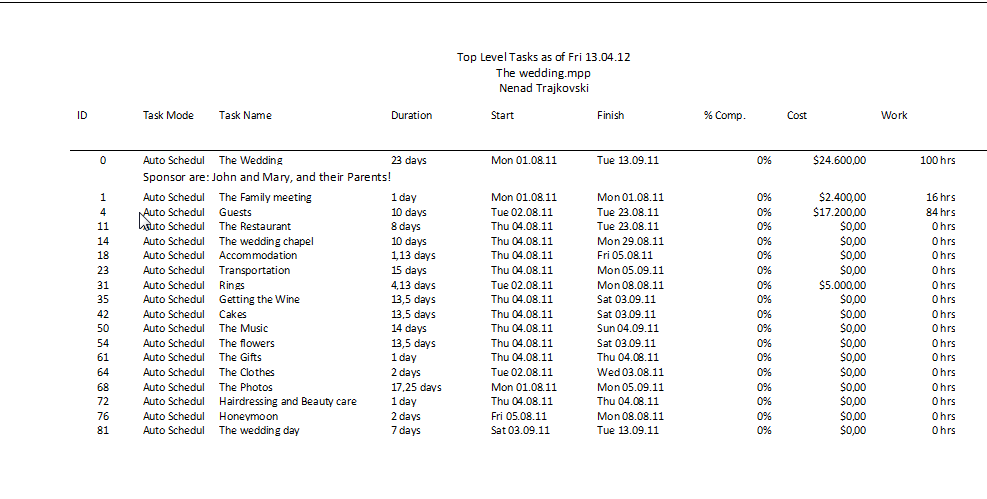Click the sponsor note about John and Mary
Image resolution: width=987 pixels, height=499 pixels.
[x=267, y=177]
